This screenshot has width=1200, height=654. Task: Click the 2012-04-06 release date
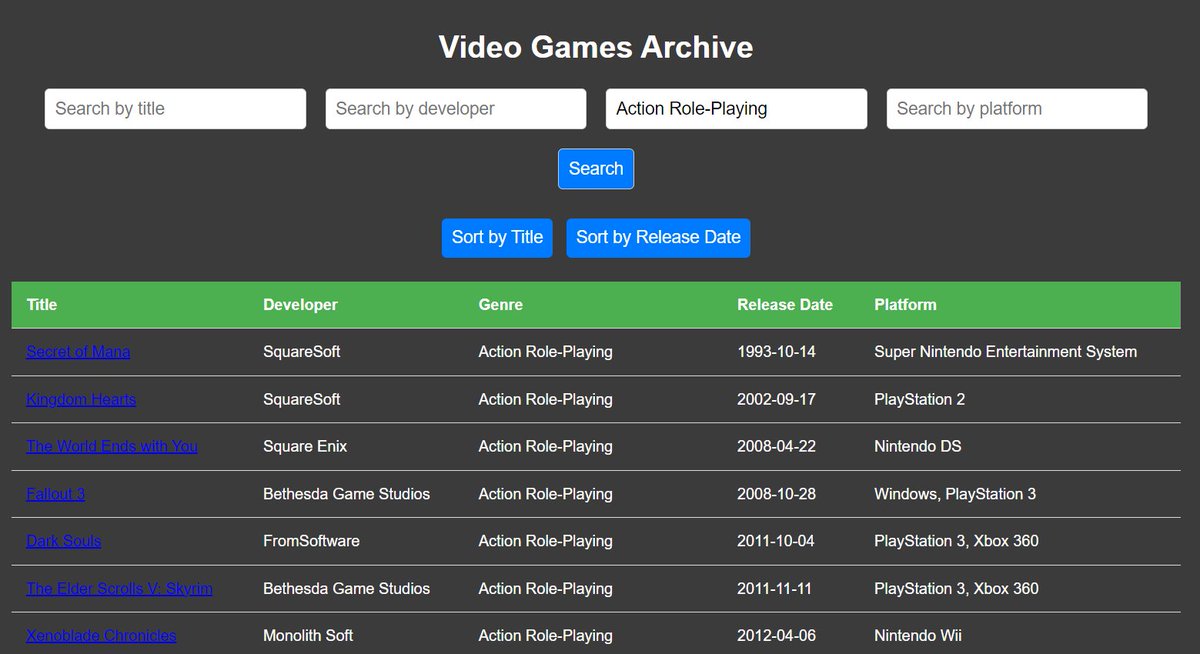777,635
